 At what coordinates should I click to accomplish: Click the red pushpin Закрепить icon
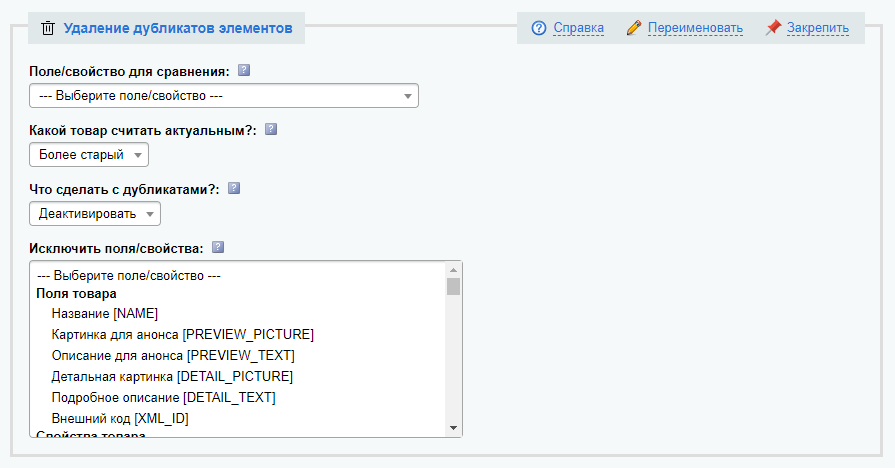click(x=773, y=28)
